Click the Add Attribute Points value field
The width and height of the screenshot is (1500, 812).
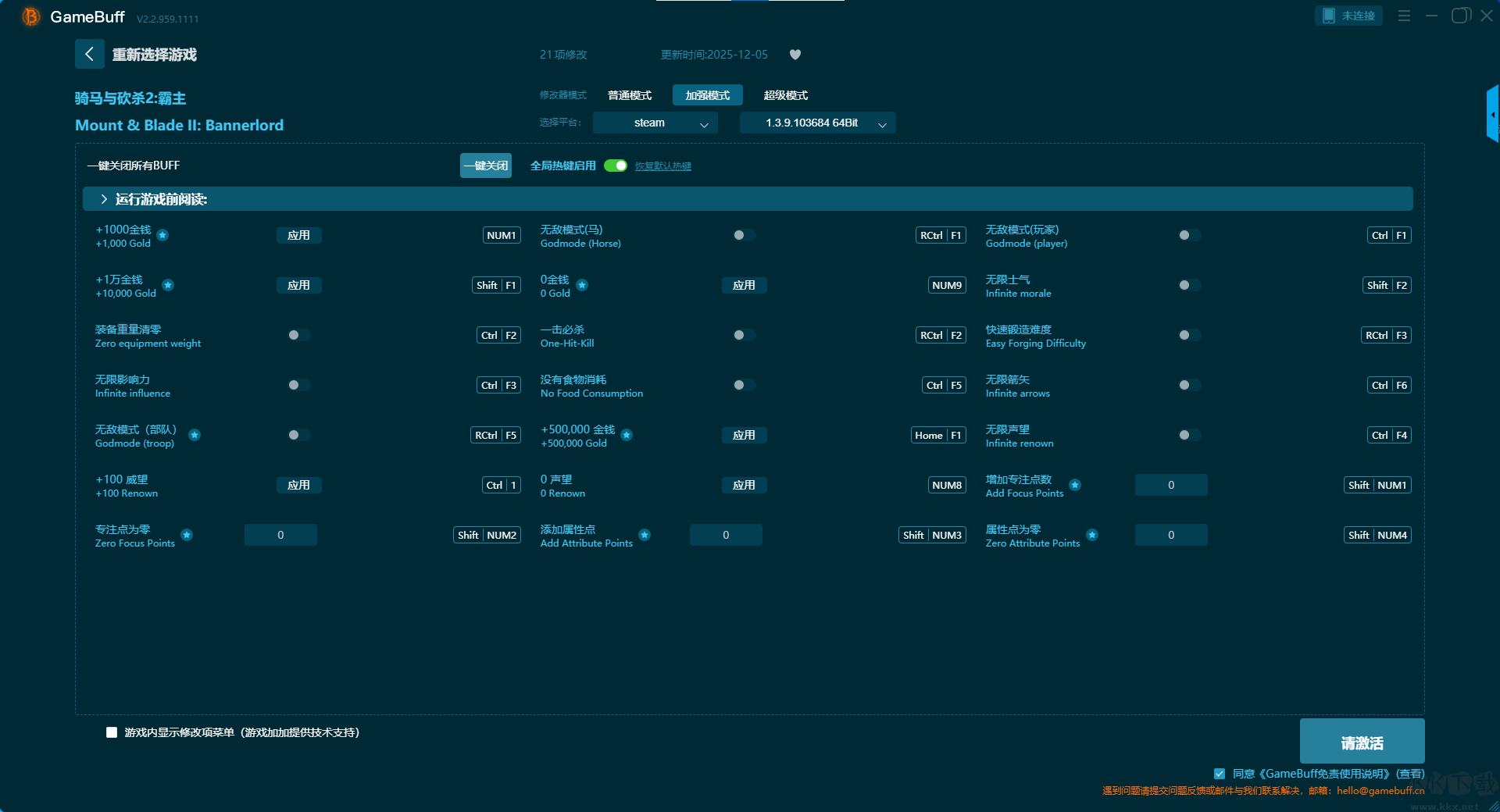[x=725, y=535]
